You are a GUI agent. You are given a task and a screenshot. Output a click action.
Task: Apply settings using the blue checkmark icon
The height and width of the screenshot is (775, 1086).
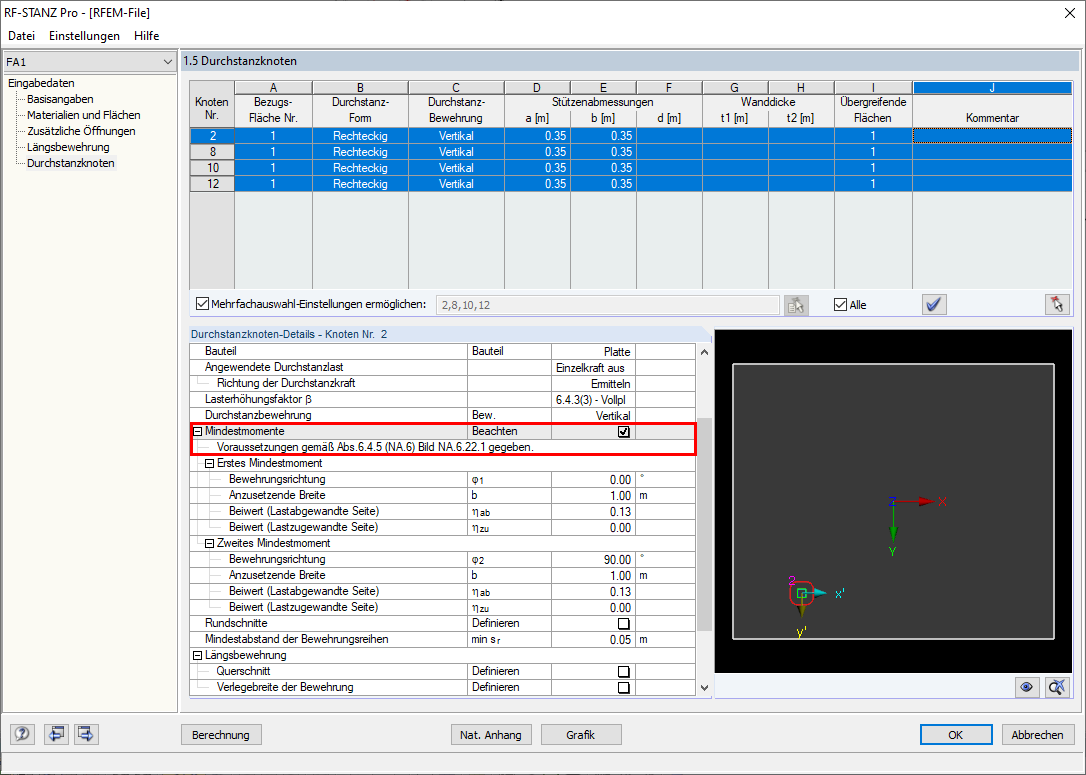pos(933,304)
